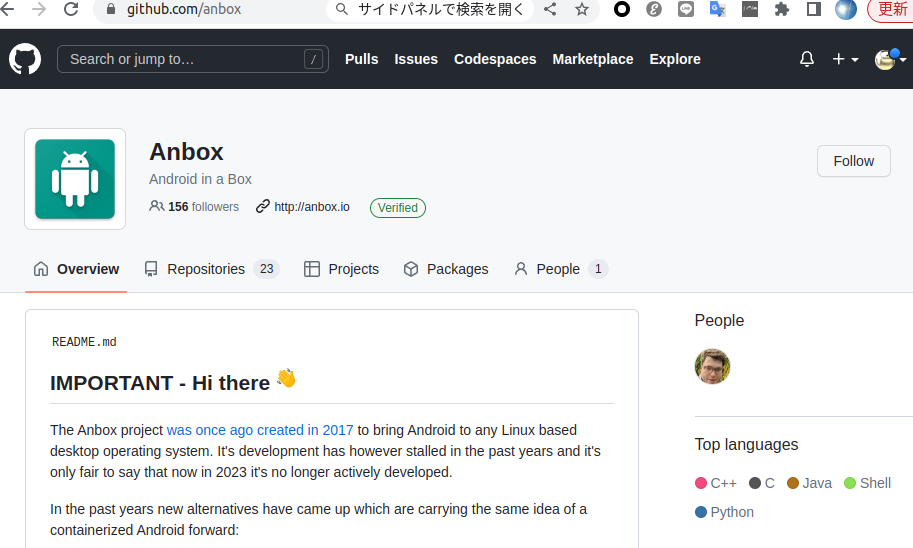Click the 'Top languages' heading
913x548 pixels.
pyautogui.click(x=746, y=444)
